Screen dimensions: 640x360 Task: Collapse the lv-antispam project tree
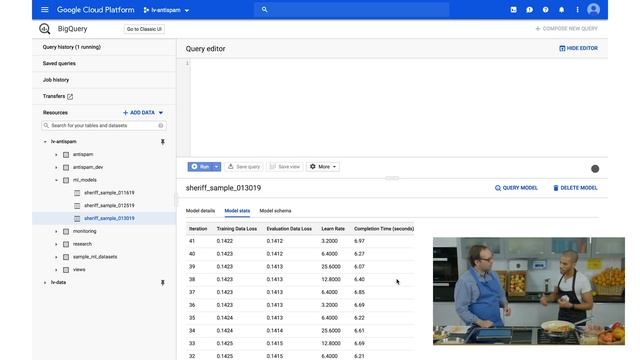pos(45,142)
